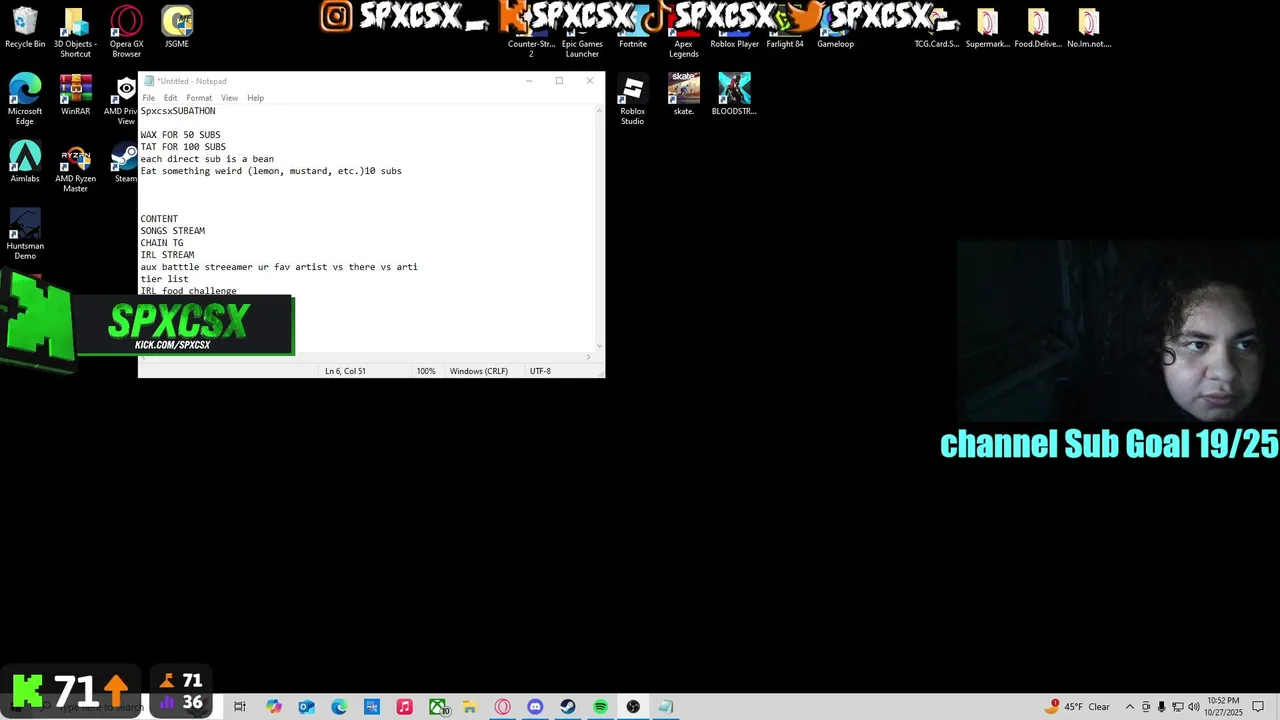Open Xbox app taskbar icon
Screen dimensions: 1280x720
click(437, 707)
